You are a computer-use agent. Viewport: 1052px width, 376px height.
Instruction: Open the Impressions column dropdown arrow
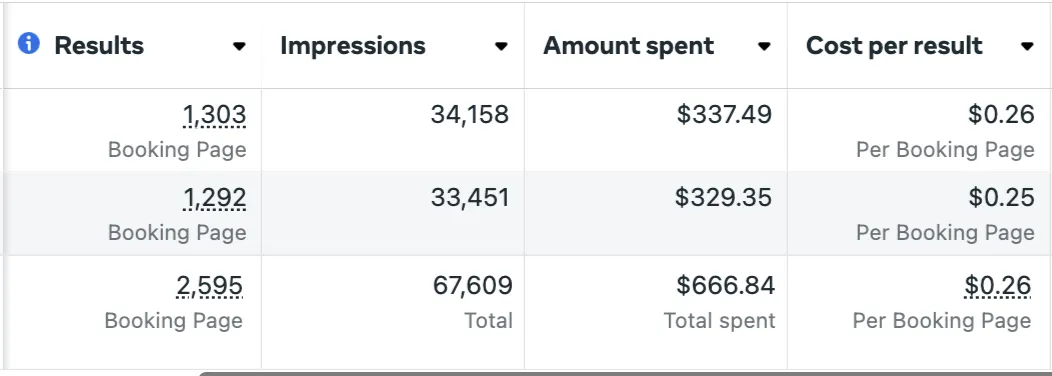click(x=501, y=46)
